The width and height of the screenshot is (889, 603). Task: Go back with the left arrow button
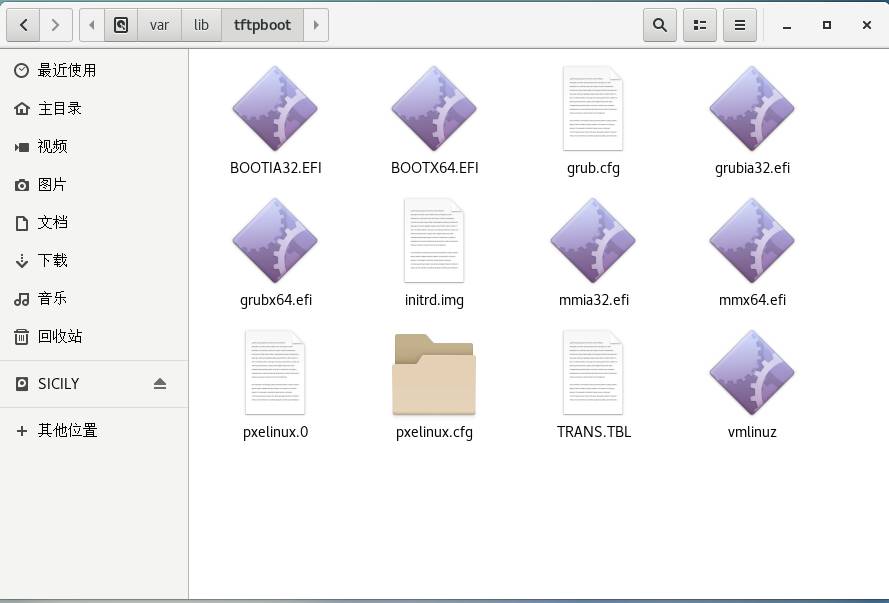[x=24, y=25]
